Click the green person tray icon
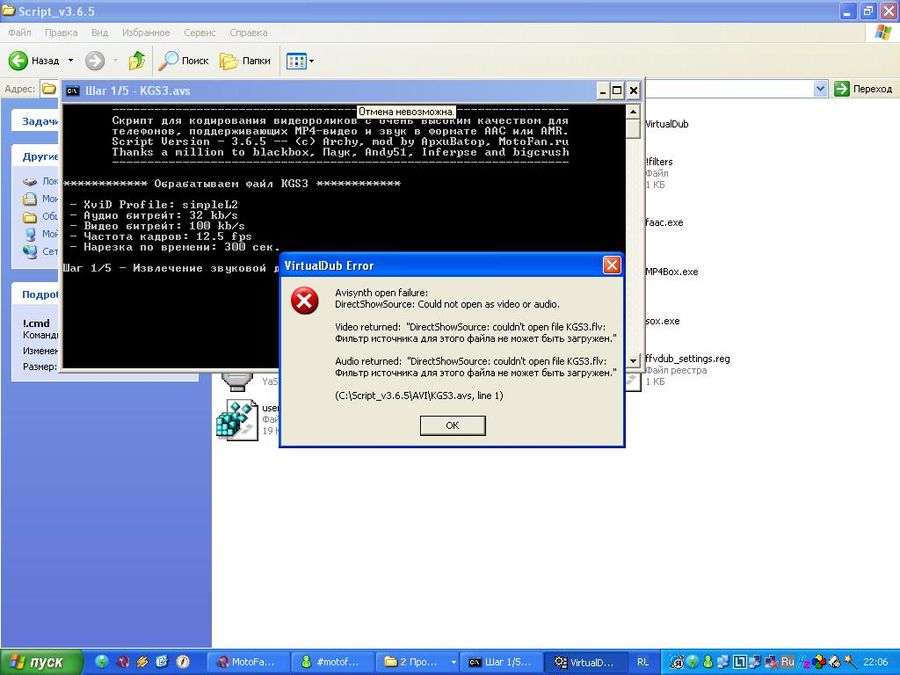This screenshot has height=675, width=900. pyautogui.click(x=708, y=662)
